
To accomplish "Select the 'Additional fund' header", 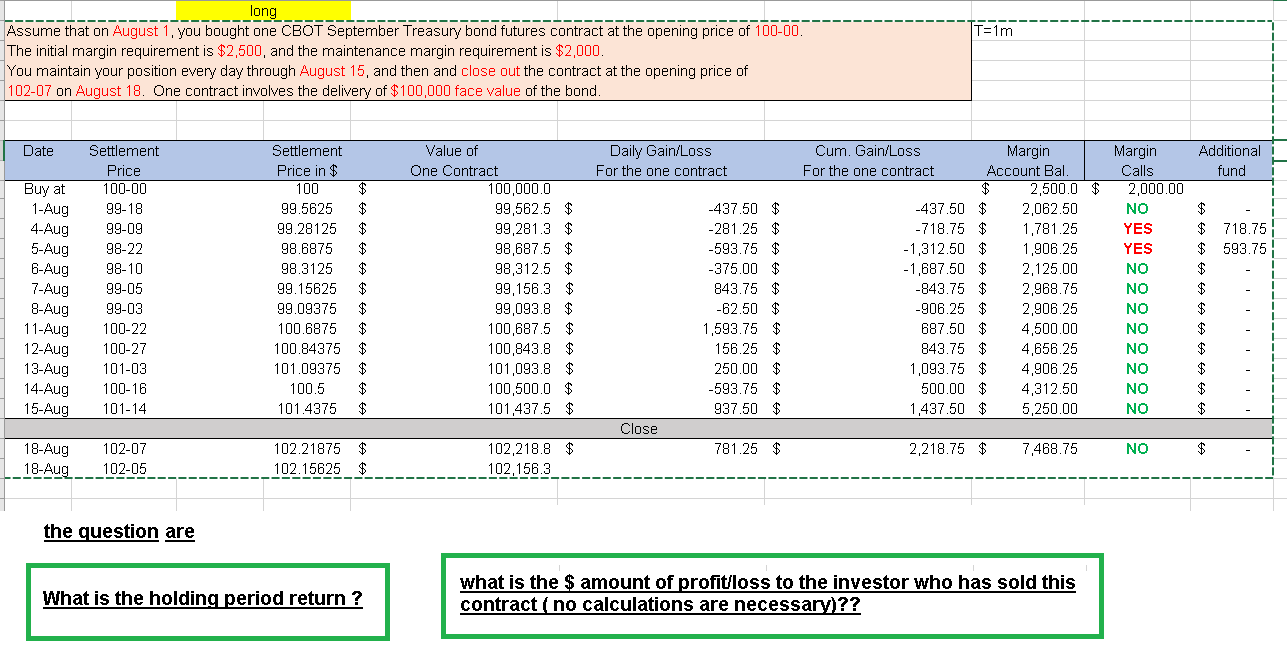I will coord(1230,161).
